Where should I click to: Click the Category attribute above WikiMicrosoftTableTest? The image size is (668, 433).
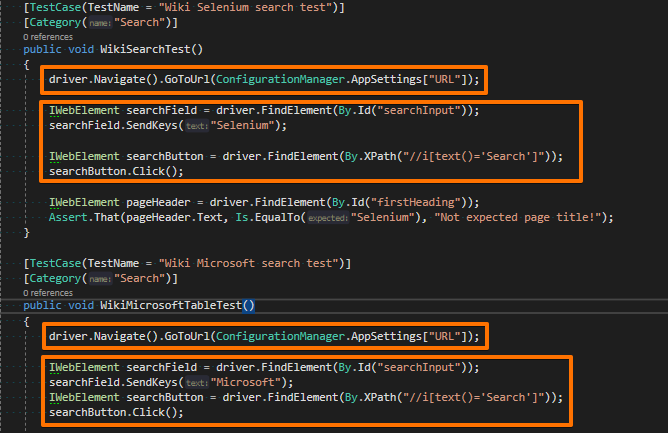pyautogui.click(x=55, y=279)
